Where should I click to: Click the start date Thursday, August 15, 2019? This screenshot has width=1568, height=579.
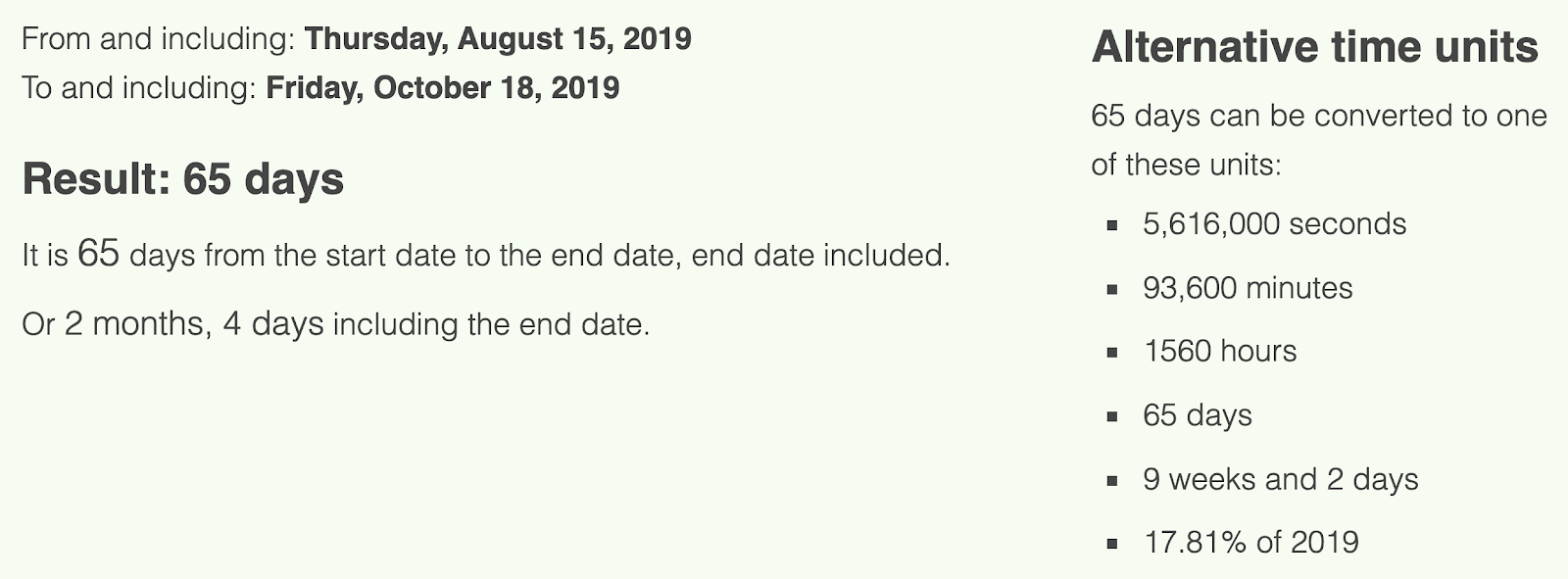point(498,39)
